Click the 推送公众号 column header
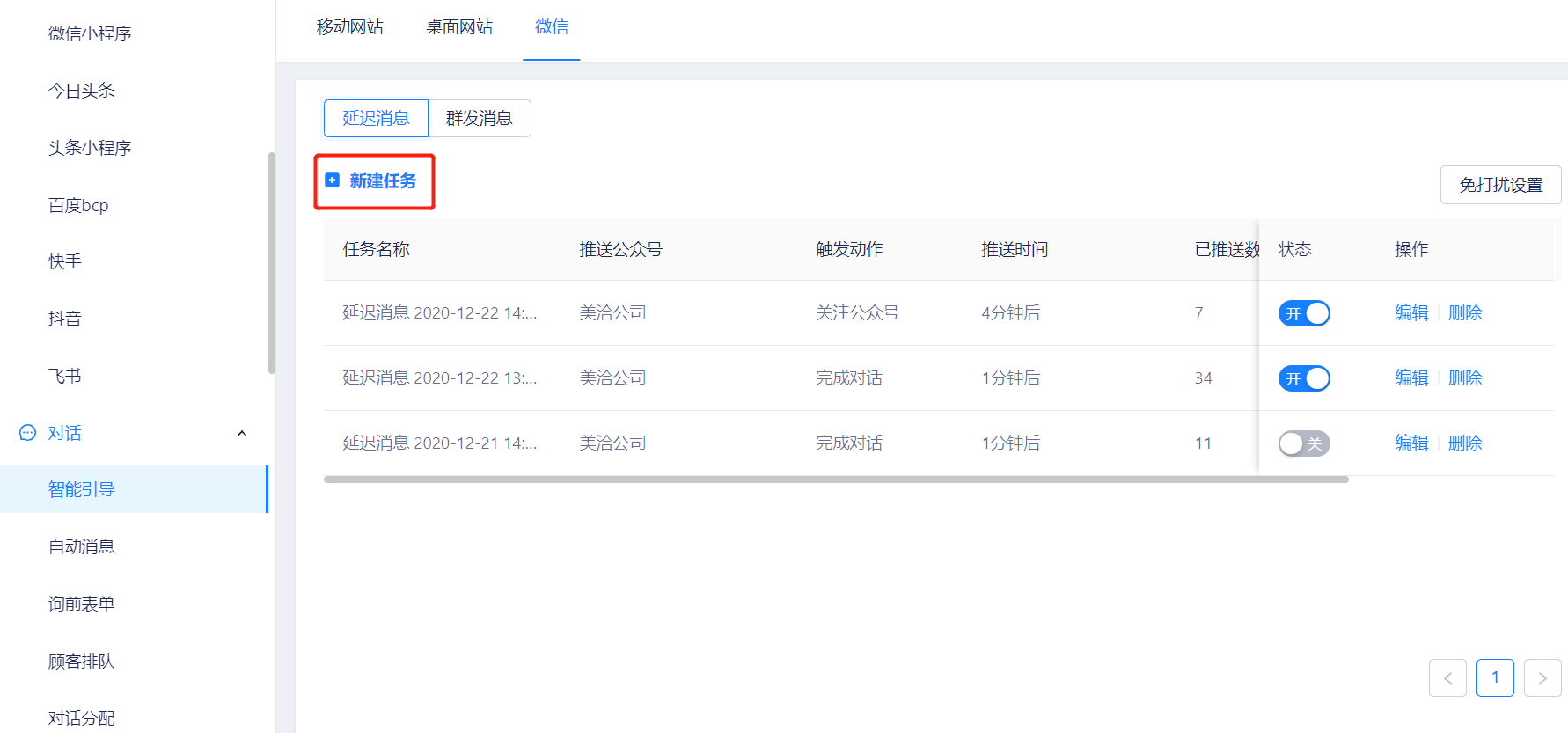This screenshot has width=1568, height=733. [620, 249]
